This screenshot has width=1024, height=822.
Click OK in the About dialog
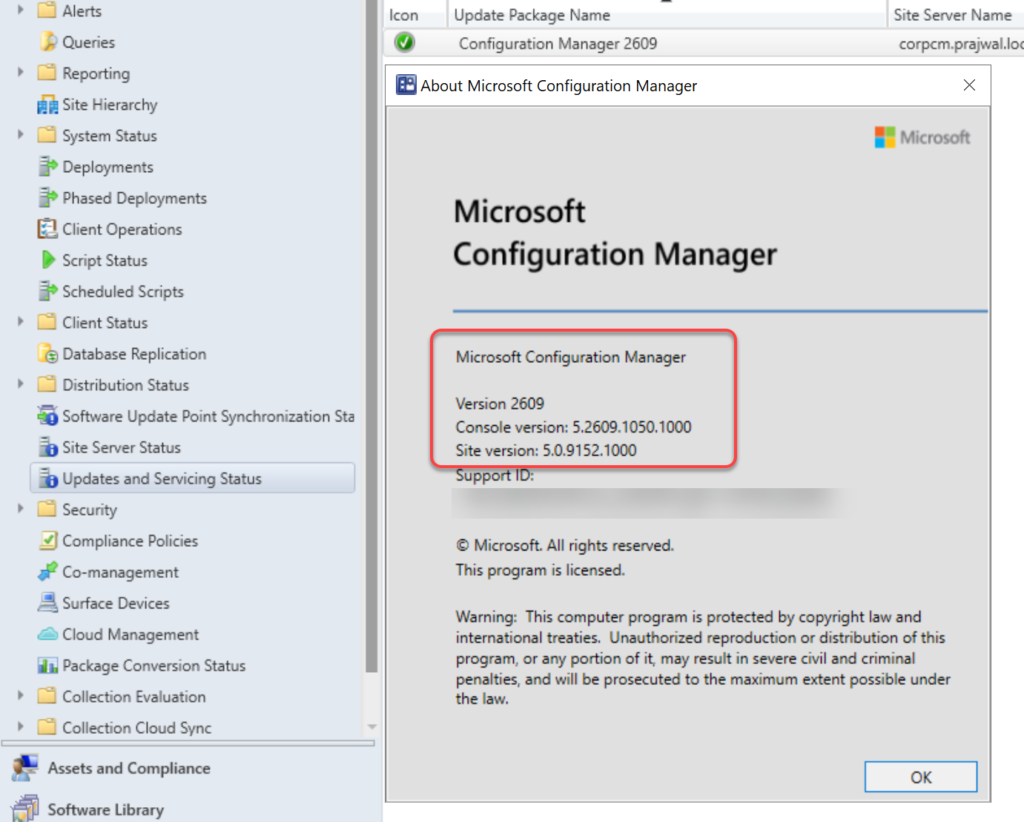pyautogui.click(x=921, y=777)
